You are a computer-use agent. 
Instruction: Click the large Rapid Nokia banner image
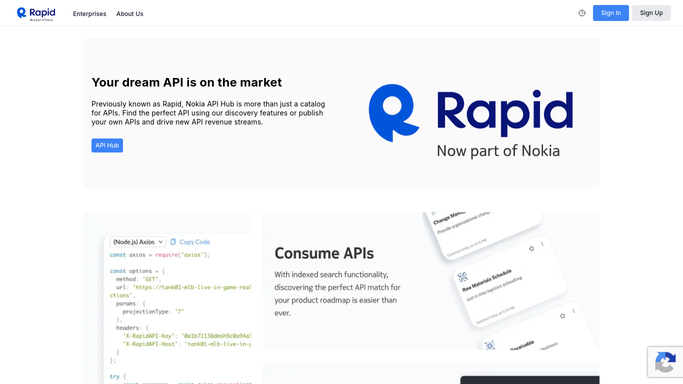(470, 121)
